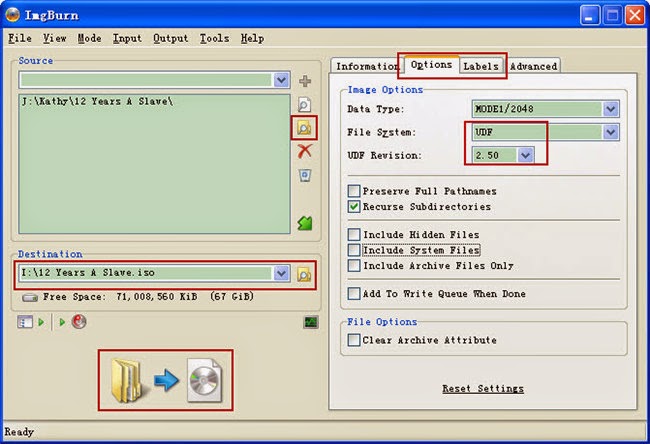Open the graph monitor icon
This screenshot has height=444, width=650.
(311, 322)
